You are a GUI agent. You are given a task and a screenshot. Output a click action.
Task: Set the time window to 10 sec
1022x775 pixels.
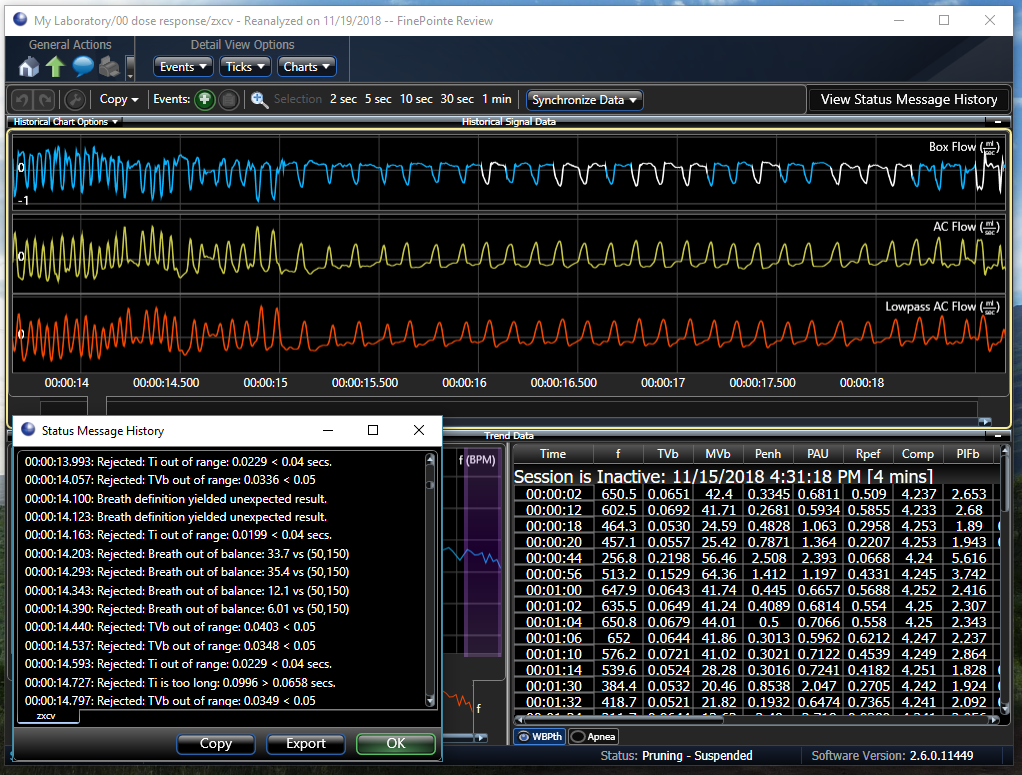pyautogui.click(x=416, y=99)
